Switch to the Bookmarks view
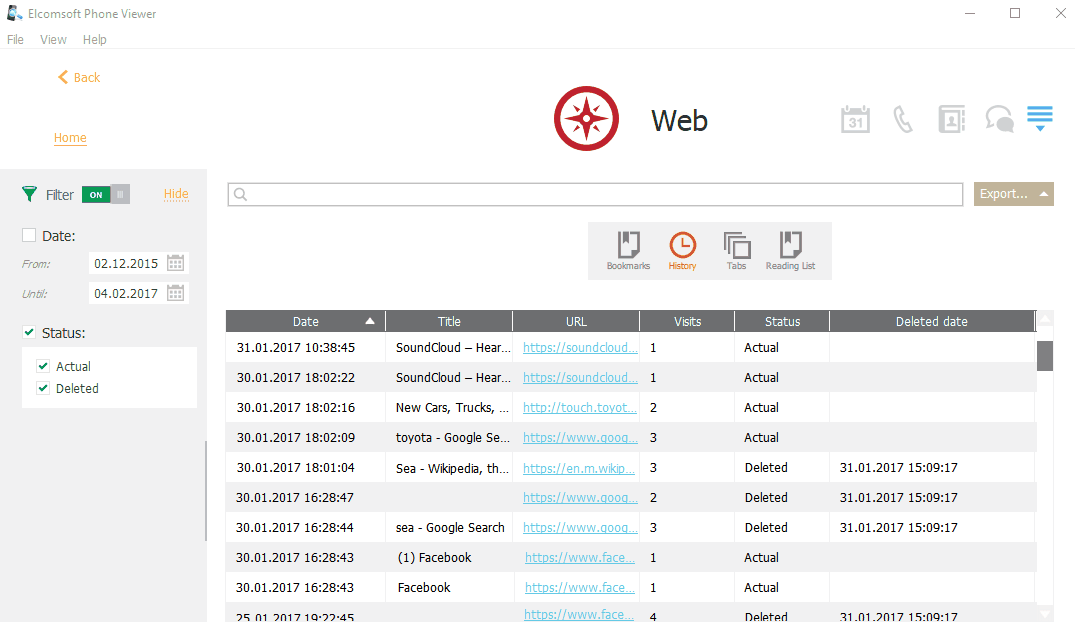 [x=628, y=250]
